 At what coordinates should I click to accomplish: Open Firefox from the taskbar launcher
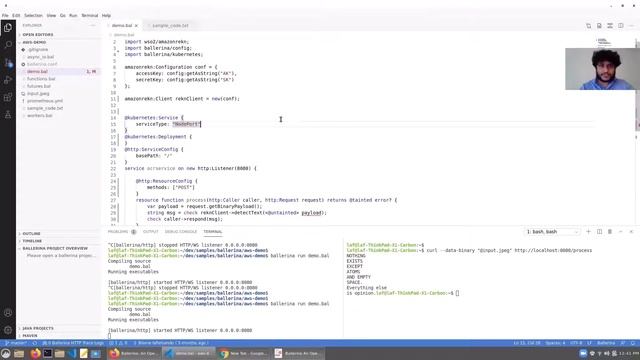click(x=36, y=353)
